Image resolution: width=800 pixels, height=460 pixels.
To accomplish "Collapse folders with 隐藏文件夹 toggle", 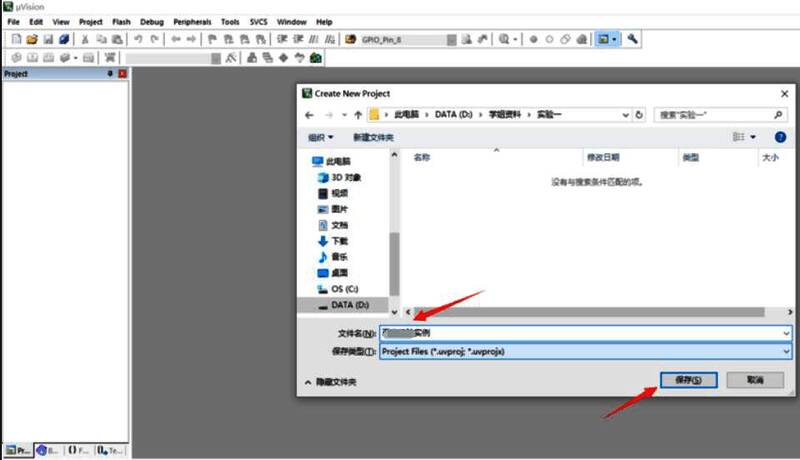I will click(x=331, y=382).
